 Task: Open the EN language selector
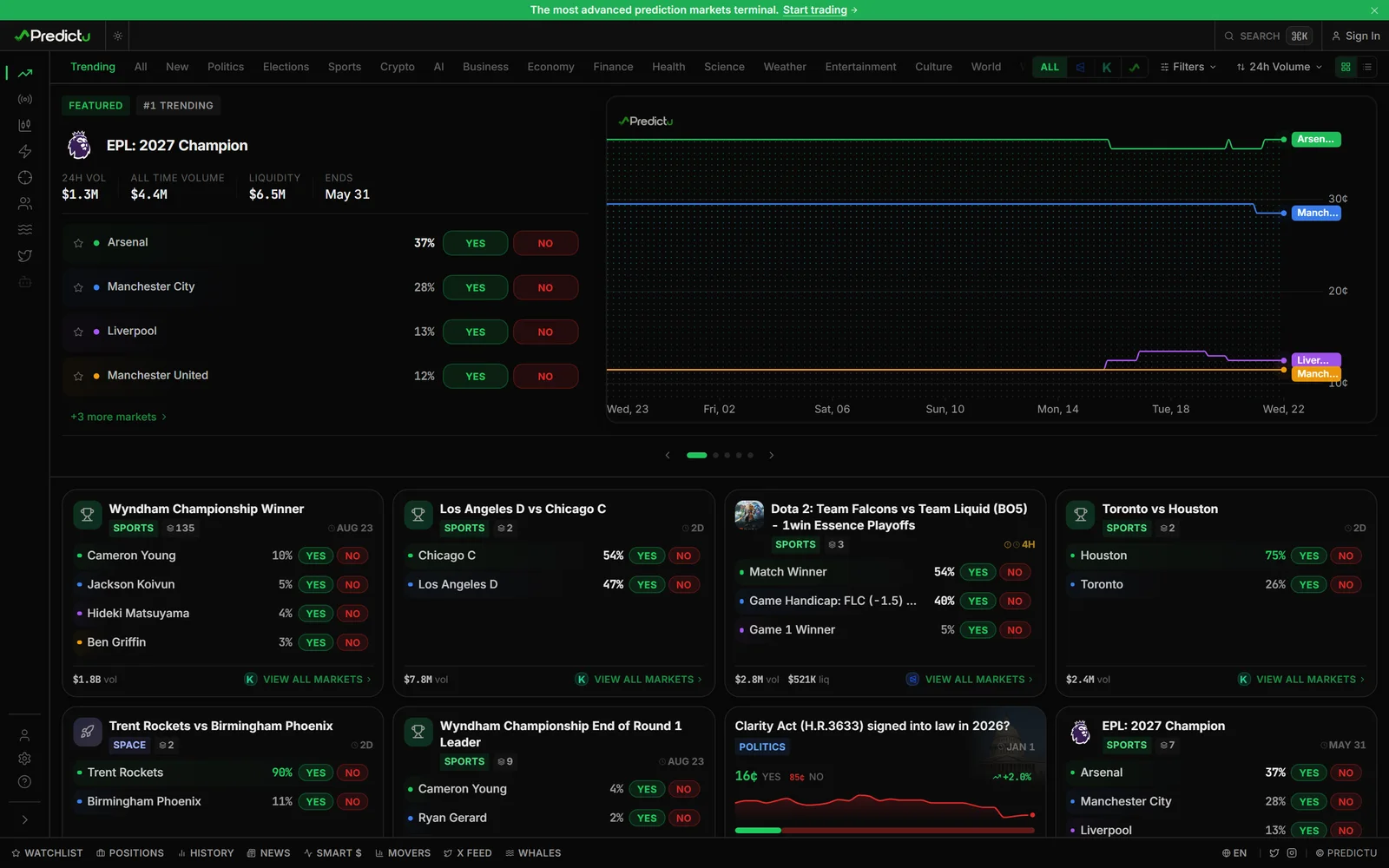[x=1234, y=853]
